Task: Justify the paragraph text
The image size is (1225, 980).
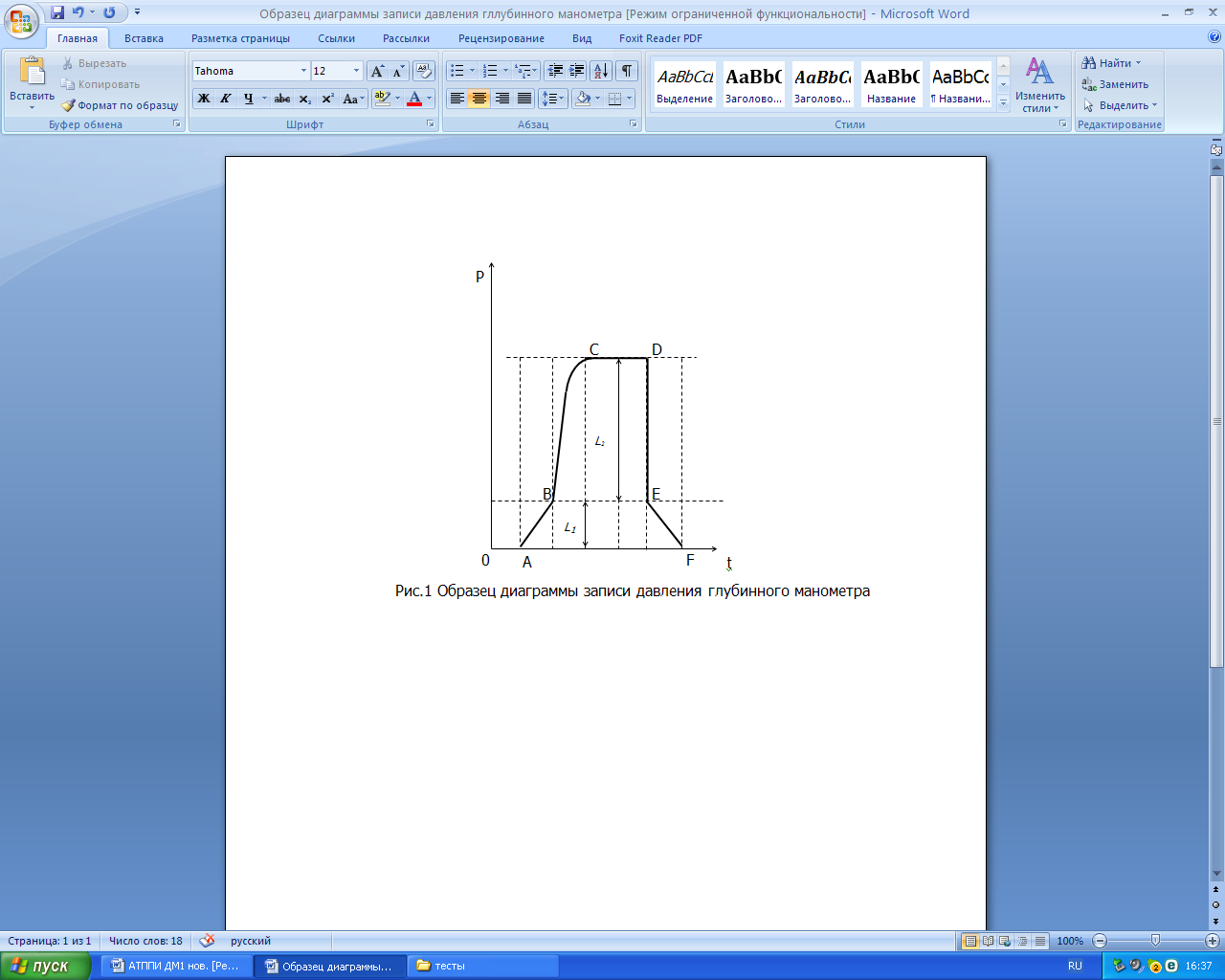Action: pos(524,98)
